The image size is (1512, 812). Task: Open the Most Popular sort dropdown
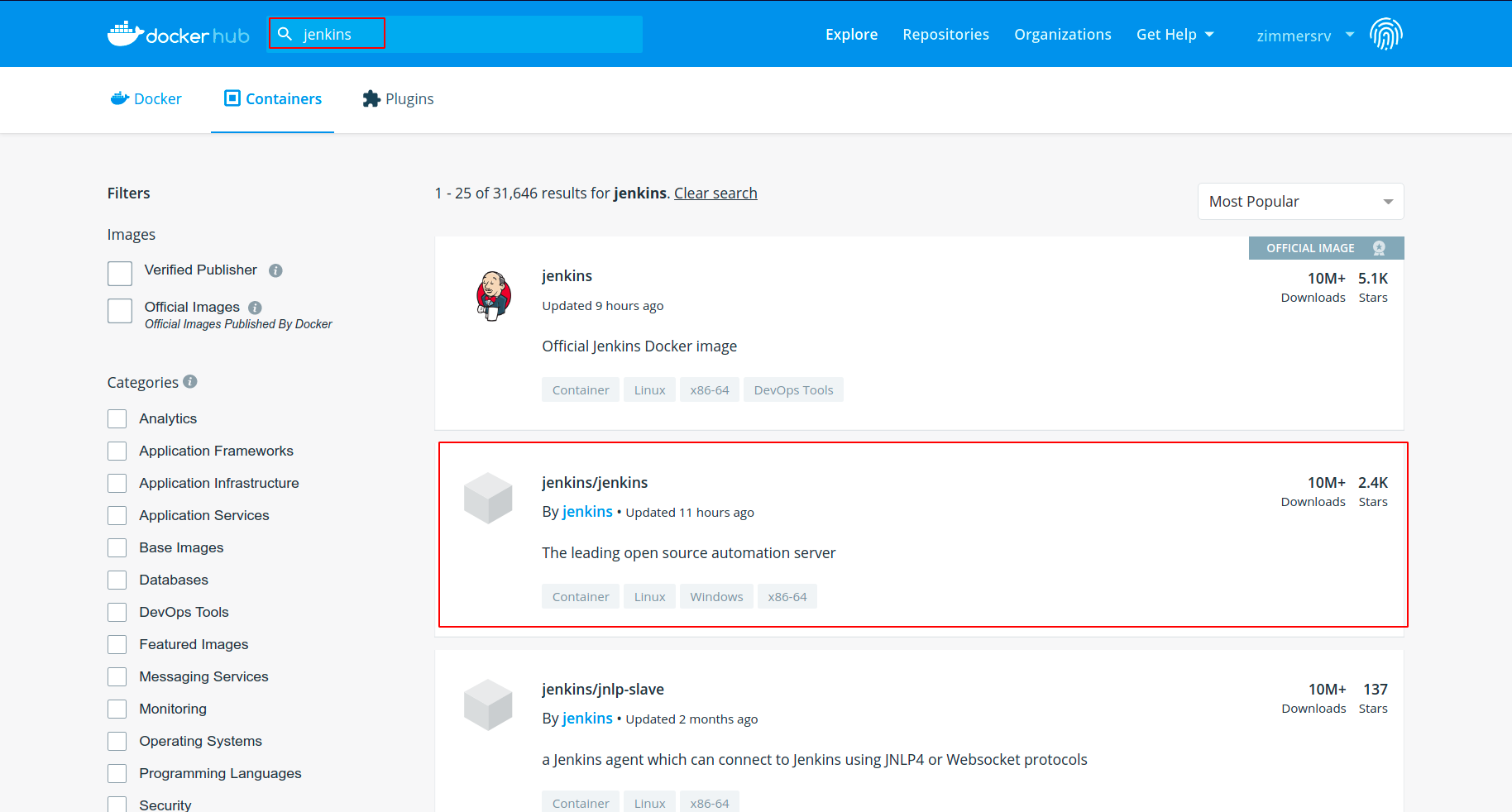click(1300, 202)
